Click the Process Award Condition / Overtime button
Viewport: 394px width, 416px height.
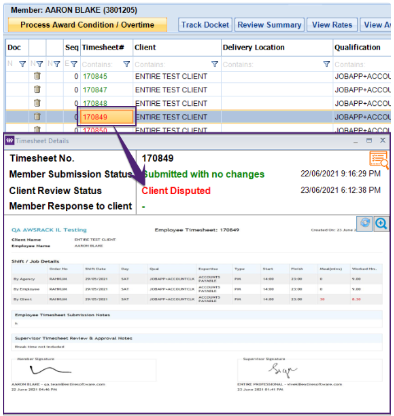click(87, 25)
